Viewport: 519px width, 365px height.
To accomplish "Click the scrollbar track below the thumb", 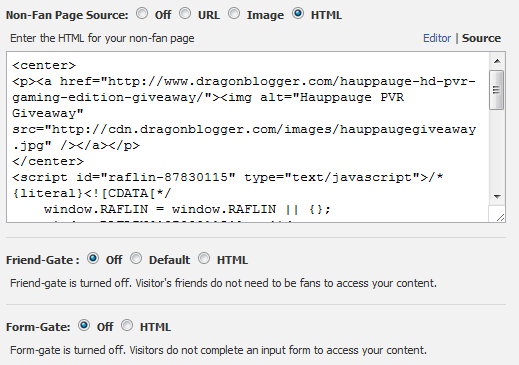I will [x=497, y=149].
